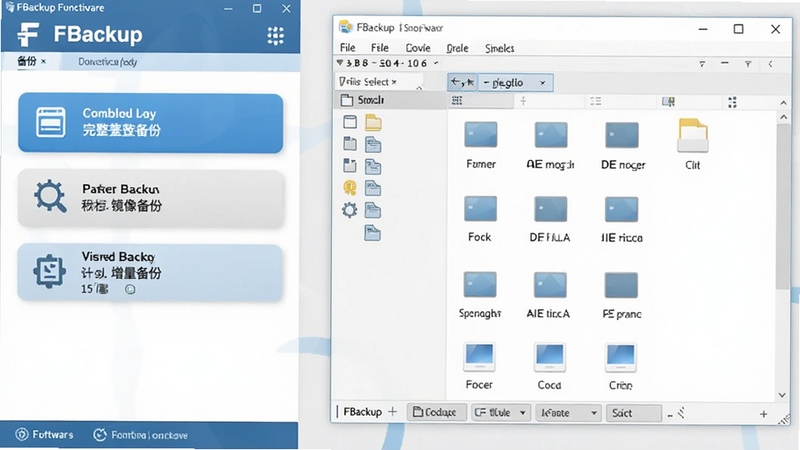Open the Fumer folder
This screenshot has width=800, height=450.
481,145
